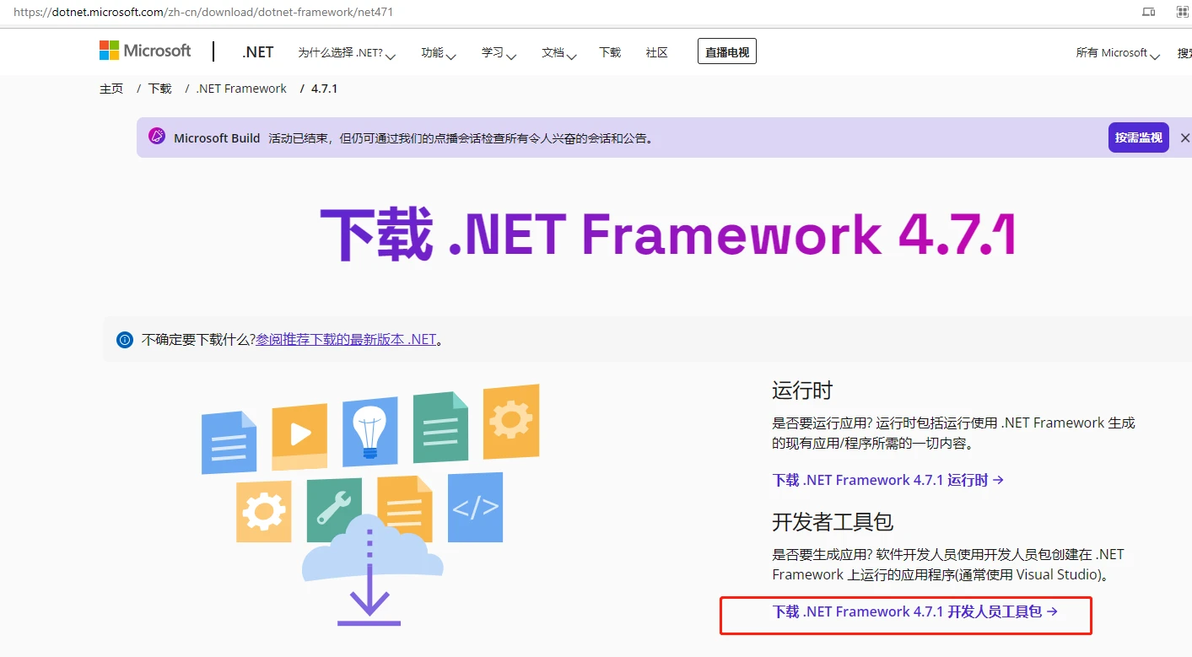Click the 直播电视 button
This screenshot has height=657, width=1192.
click(x=727, y=52)
